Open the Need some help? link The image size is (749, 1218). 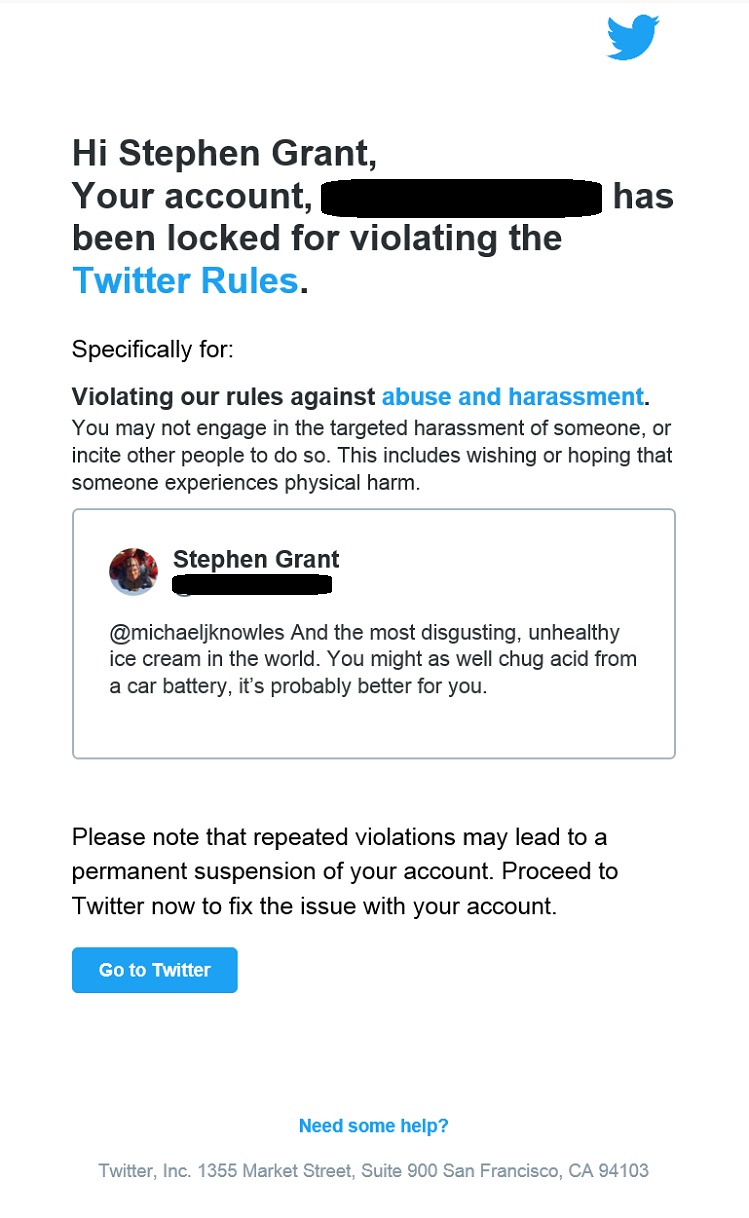[374, 1126]
